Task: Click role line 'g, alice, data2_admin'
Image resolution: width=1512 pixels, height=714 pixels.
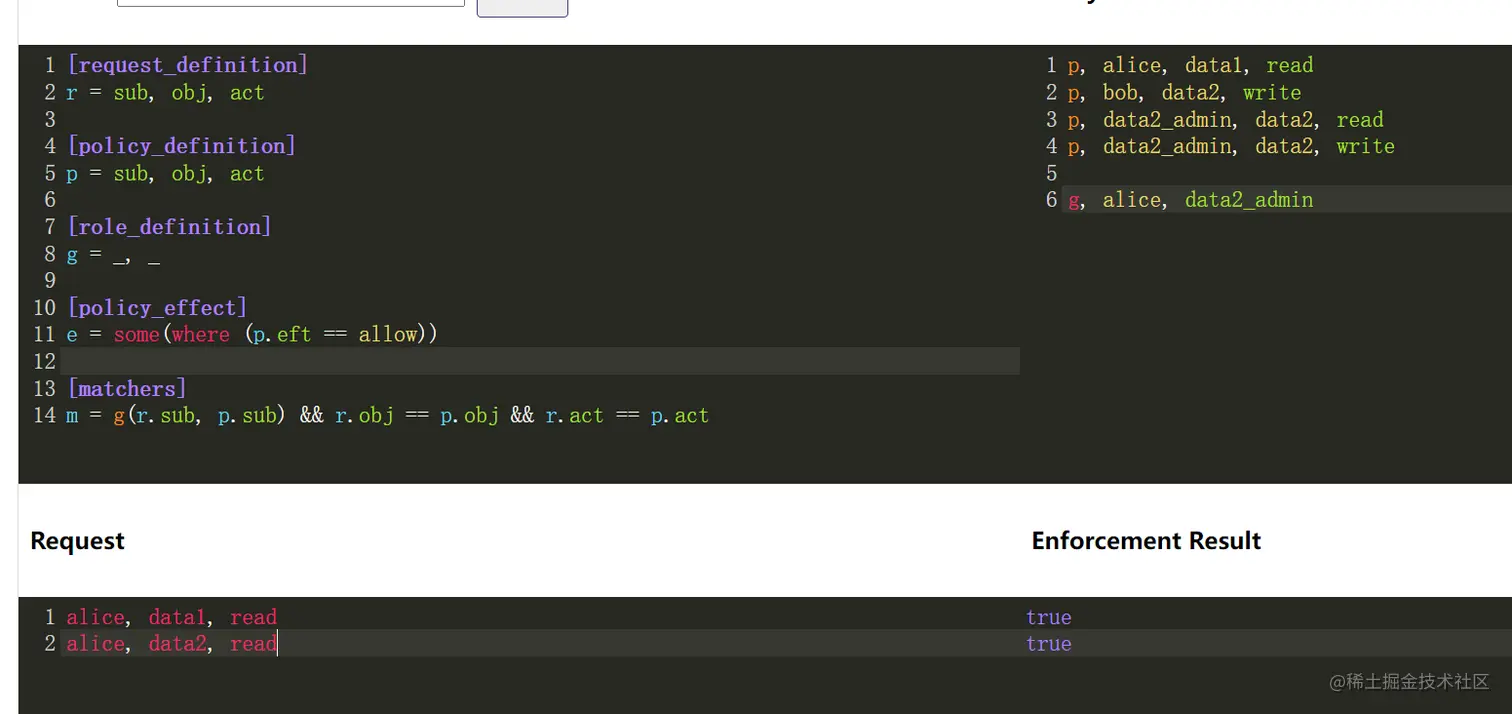Action: 1190,201
